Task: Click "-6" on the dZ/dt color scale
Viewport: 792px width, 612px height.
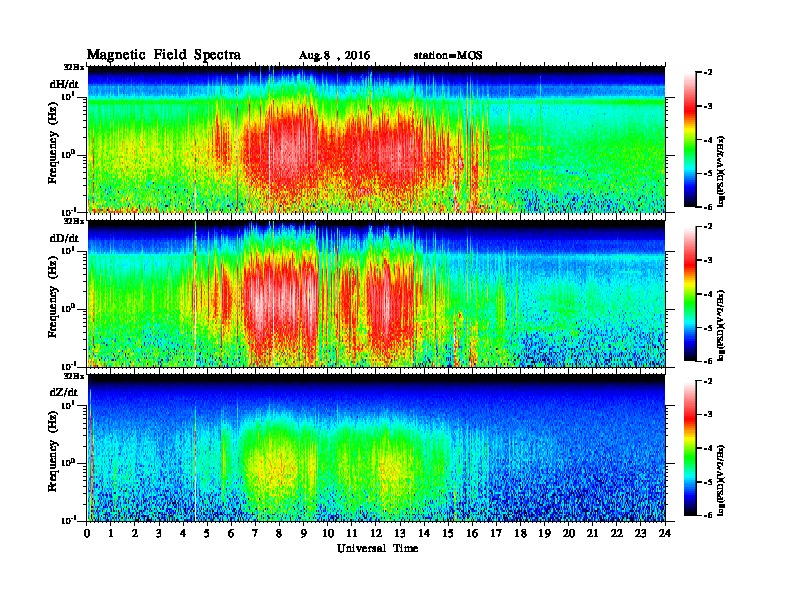Action: 708,515
